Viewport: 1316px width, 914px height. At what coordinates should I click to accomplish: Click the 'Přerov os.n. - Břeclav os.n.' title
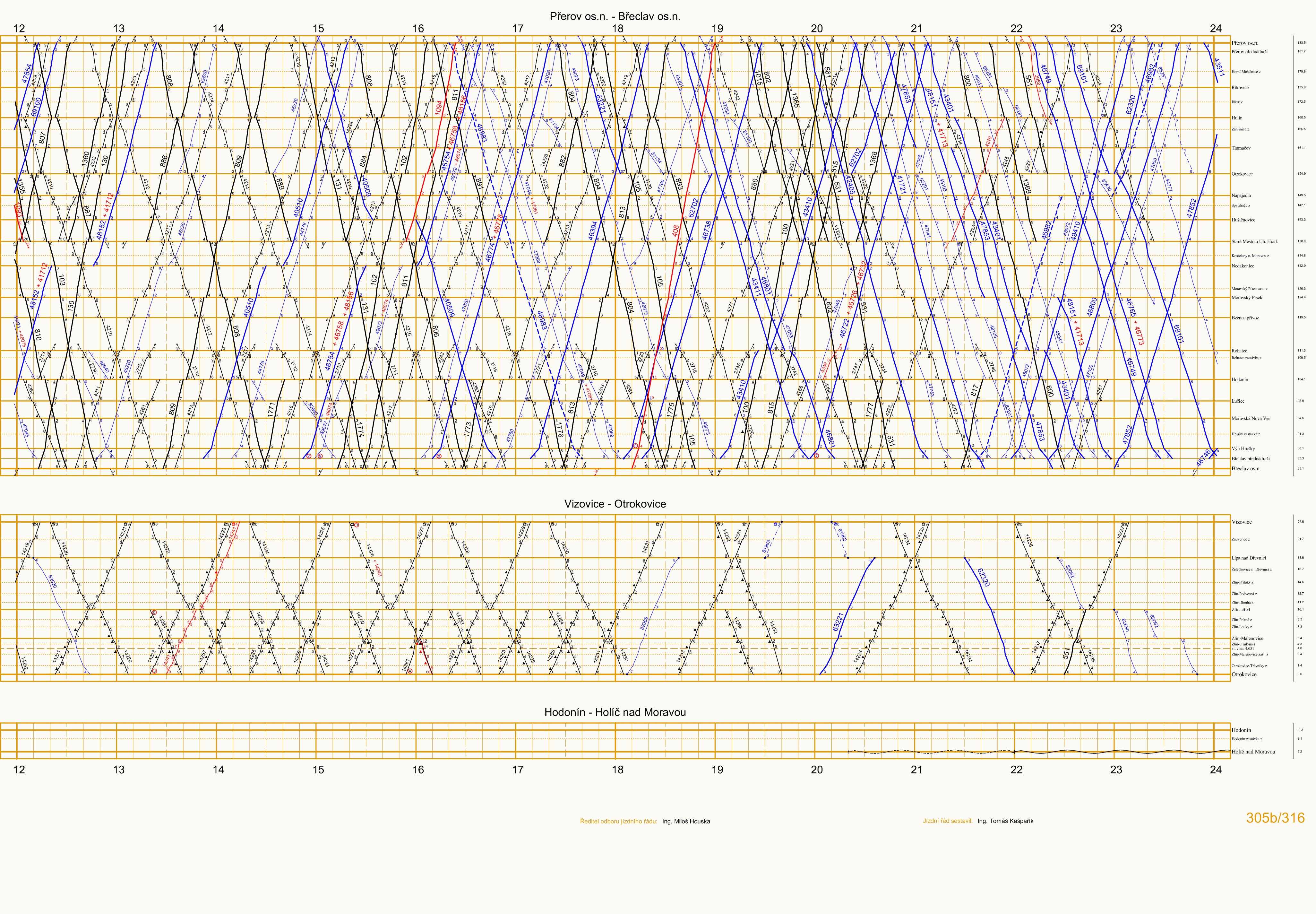point(615,17)
